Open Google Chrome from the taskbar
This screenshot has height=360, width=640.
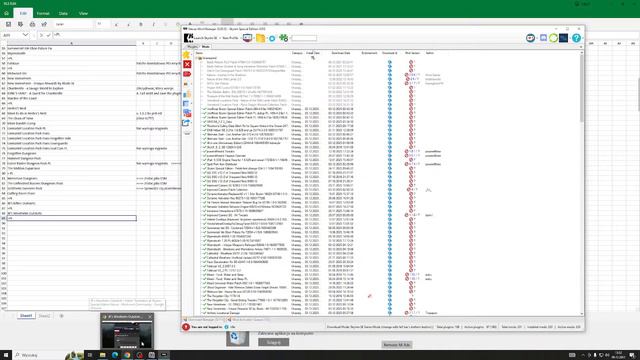127,355
